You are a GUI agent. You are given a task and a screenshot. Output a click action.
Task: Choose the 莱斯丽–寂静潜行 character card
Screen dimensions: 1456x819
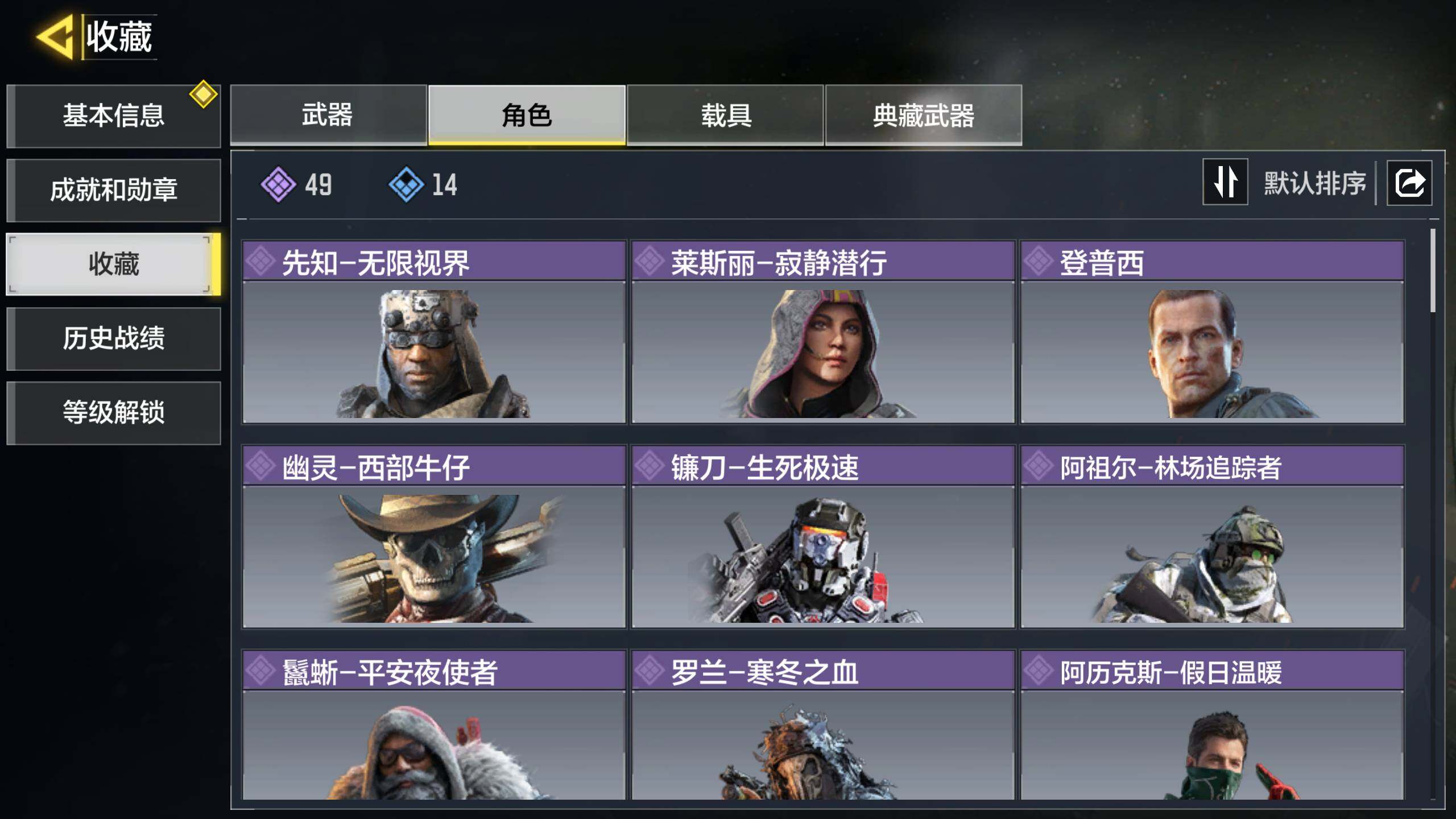[823, 332]
